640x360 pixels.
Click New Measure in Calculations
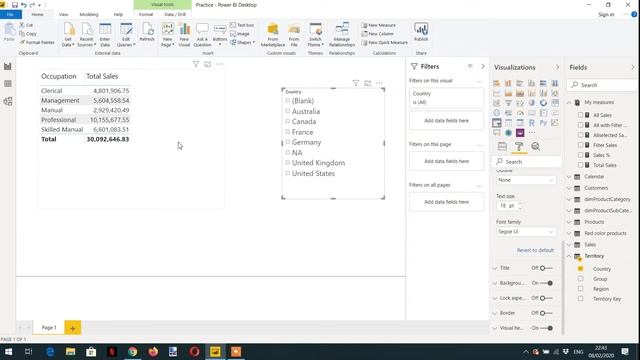tap(378, 25)
